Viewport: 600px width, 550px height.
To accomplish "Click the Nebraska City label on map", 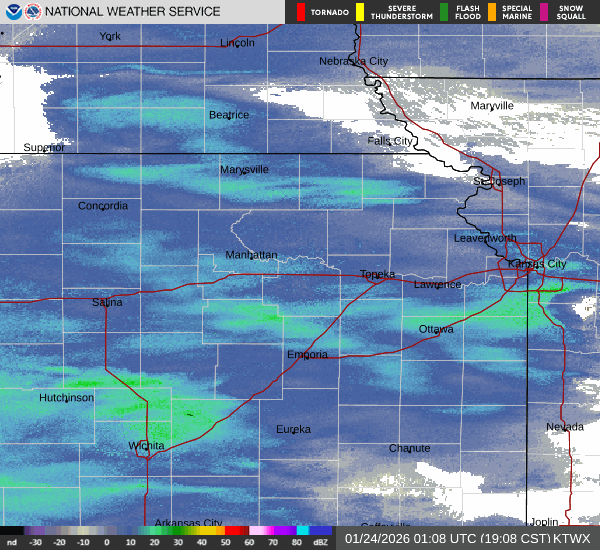I will click(x=353, y=61).
